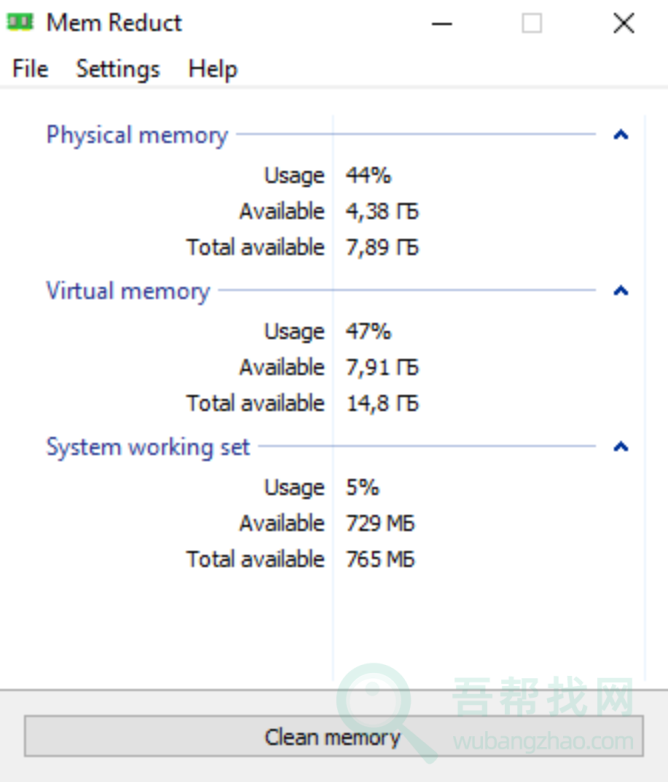Select physical Total available 7,89 value

pos(383,247)
